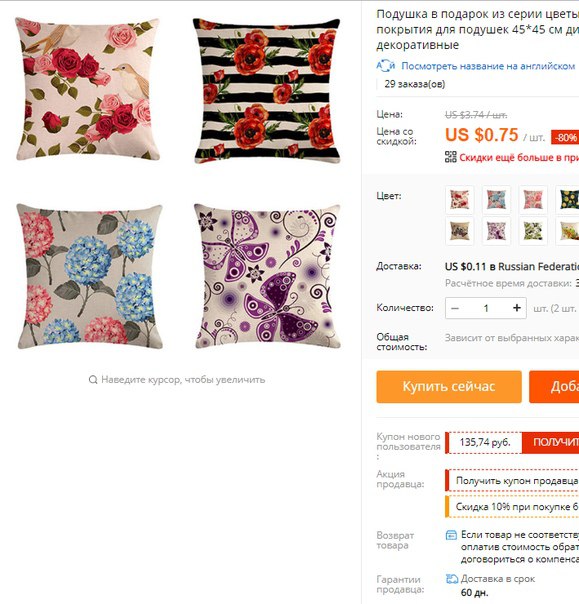Click the return policy icon

click(451, 535)
